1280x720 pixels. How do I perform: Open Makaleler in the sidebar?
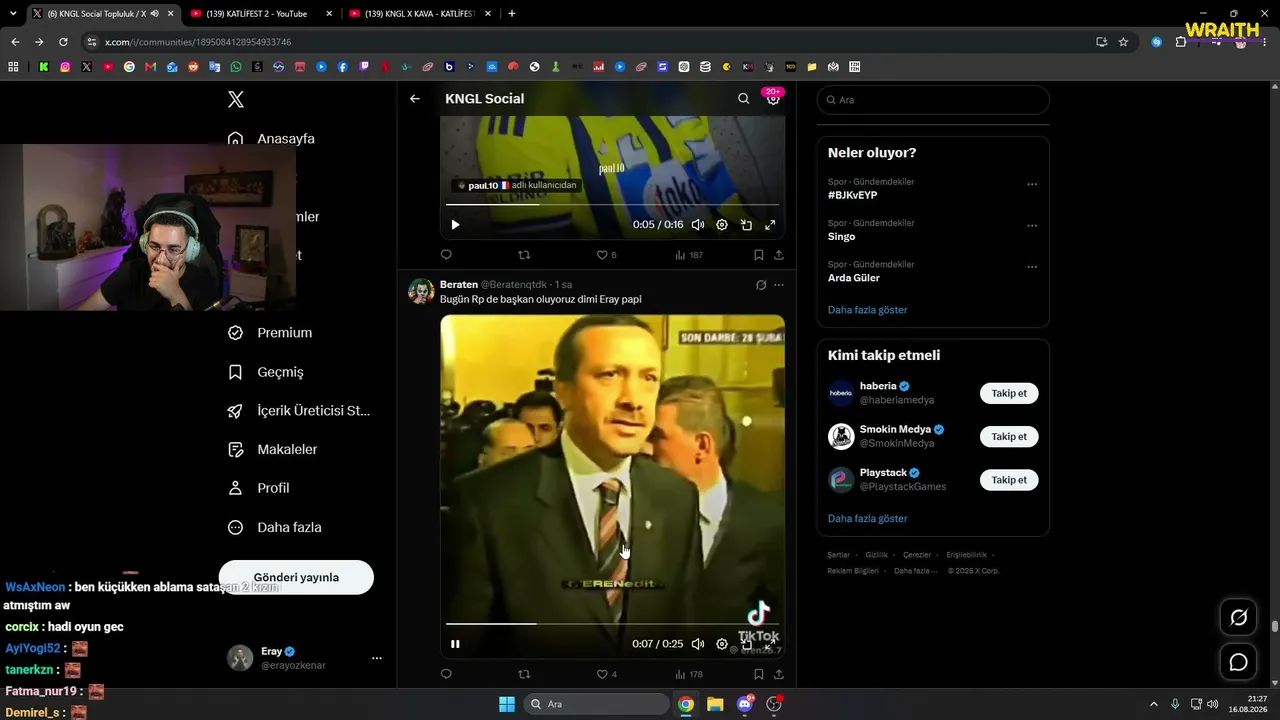[x=273, y=450]
